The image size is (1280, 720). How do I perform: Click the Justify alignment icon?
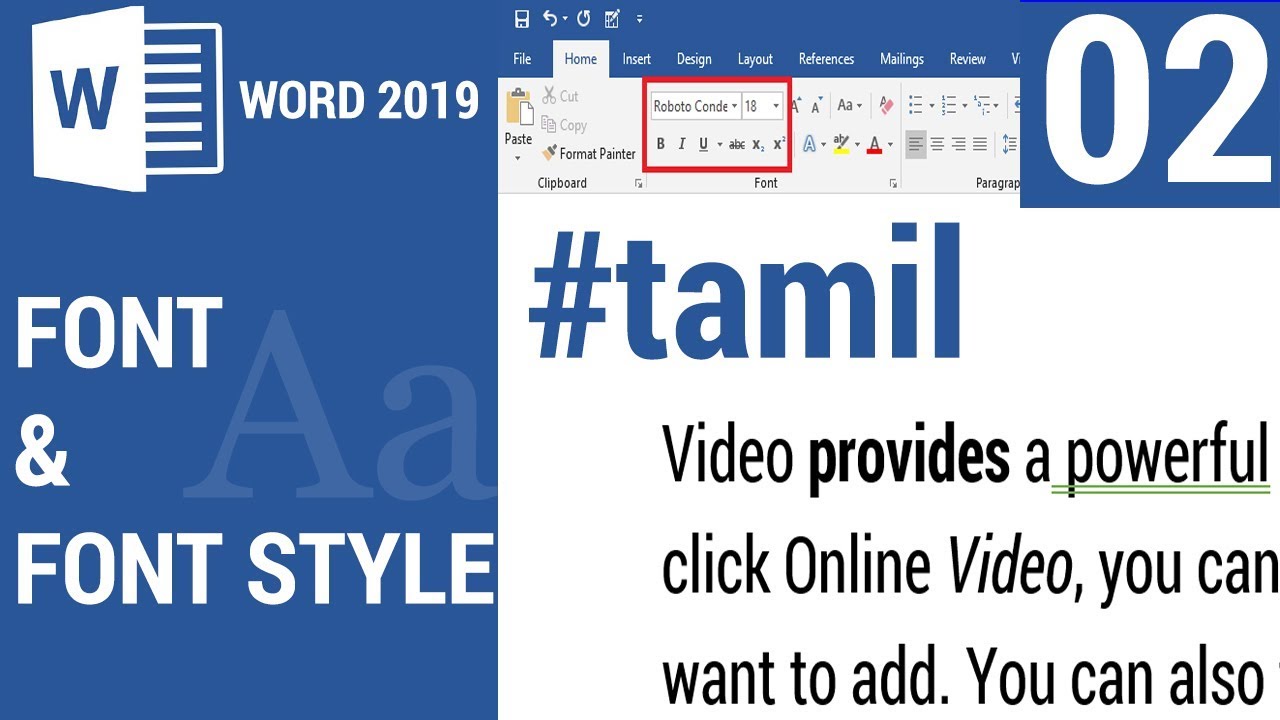[x=980, y=145]
